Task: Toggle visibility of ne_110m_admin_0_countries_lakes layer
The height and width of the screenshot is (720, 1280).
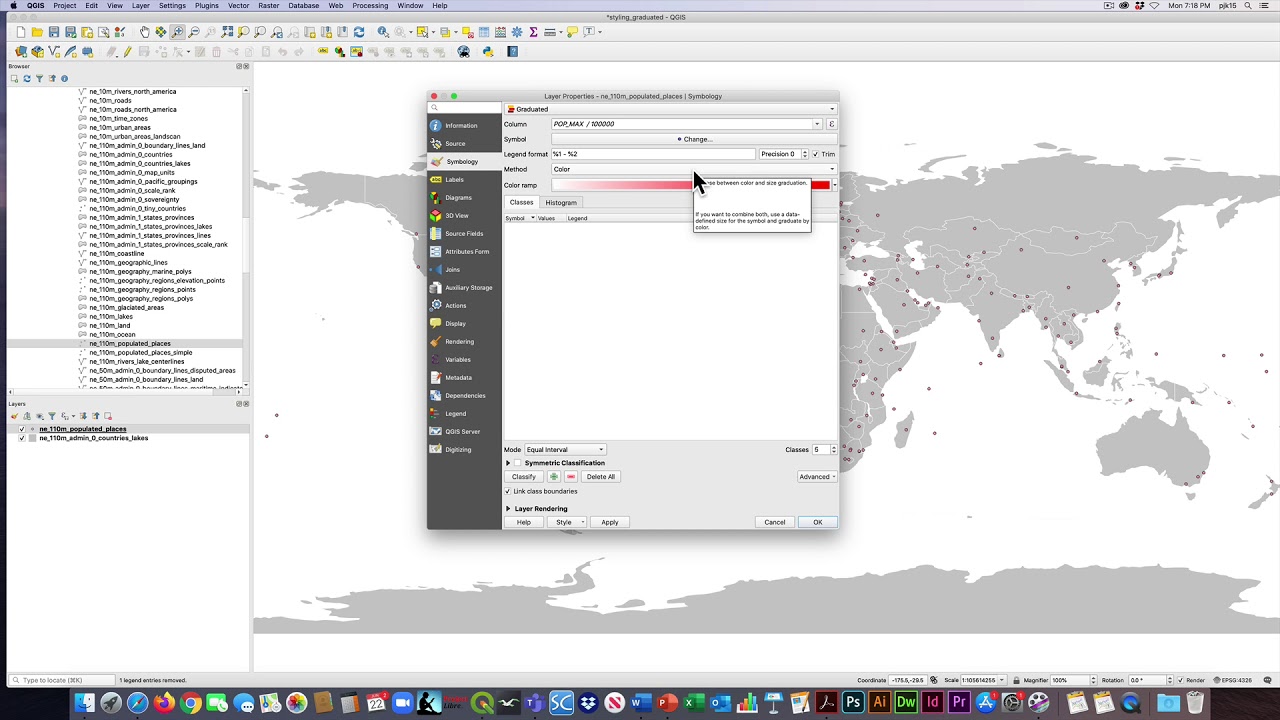Action: pyautogui.click(x=22, y=438)
